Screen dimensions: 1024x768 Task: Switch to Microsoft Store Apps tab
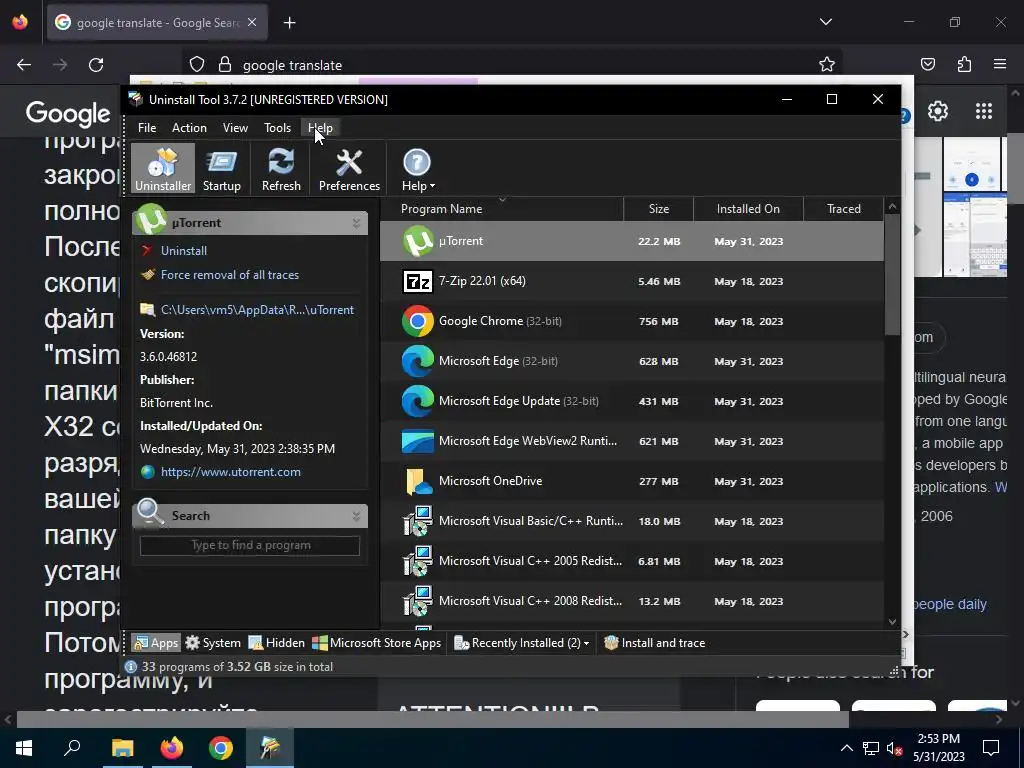coord(377,643)
